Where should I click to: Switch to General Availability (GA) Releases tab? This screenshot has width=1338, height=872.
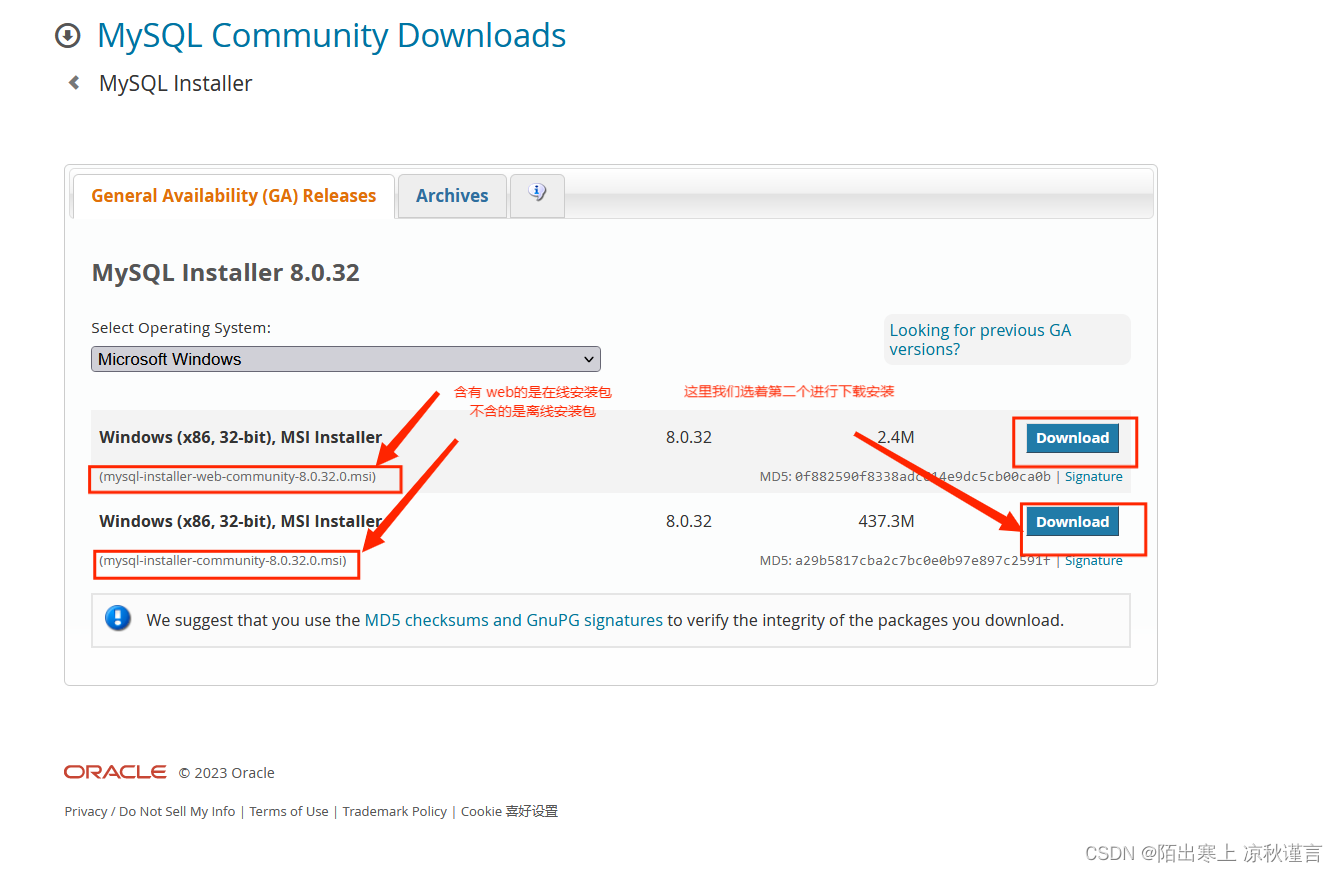[x=234, y=195]
